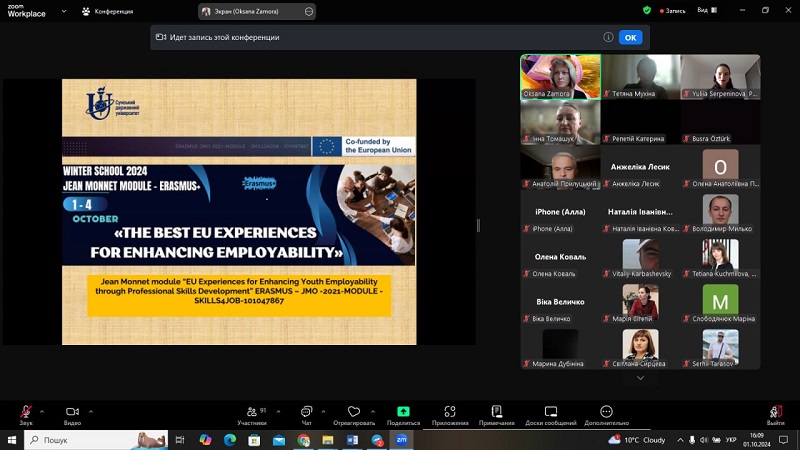Select Олена Коваль participant tile
Image resolution: width=800 pixels, height=450 pixels.
click(x=560, y=257)
